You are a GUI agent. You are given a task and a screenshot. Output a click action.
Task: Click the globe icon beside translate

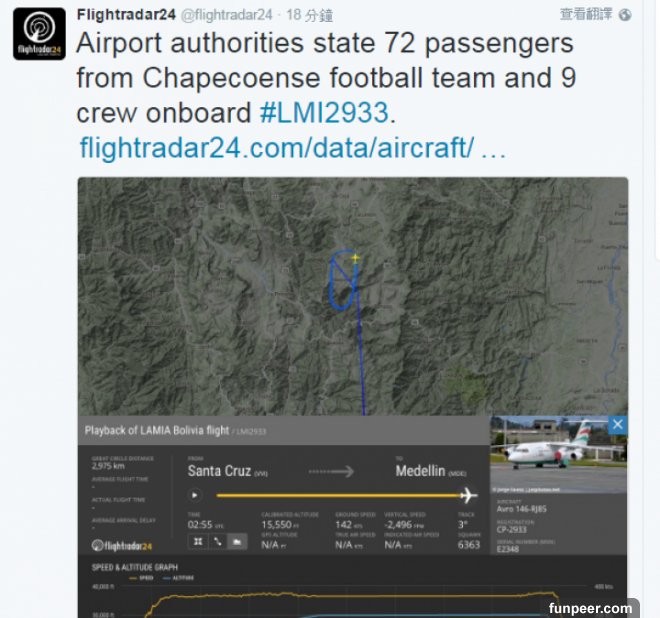625,15
